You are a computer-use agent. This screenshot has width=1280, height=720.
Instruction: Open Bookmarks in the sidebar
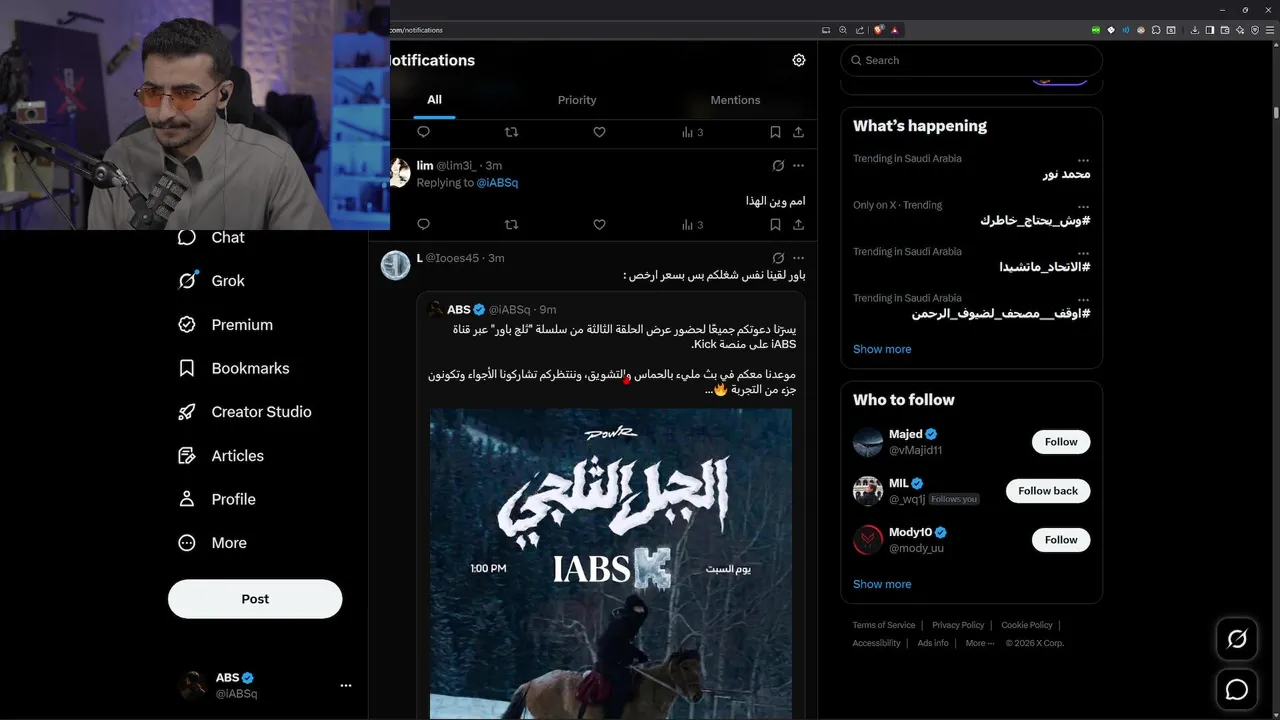pyautogui.click(x=233, y=368)
